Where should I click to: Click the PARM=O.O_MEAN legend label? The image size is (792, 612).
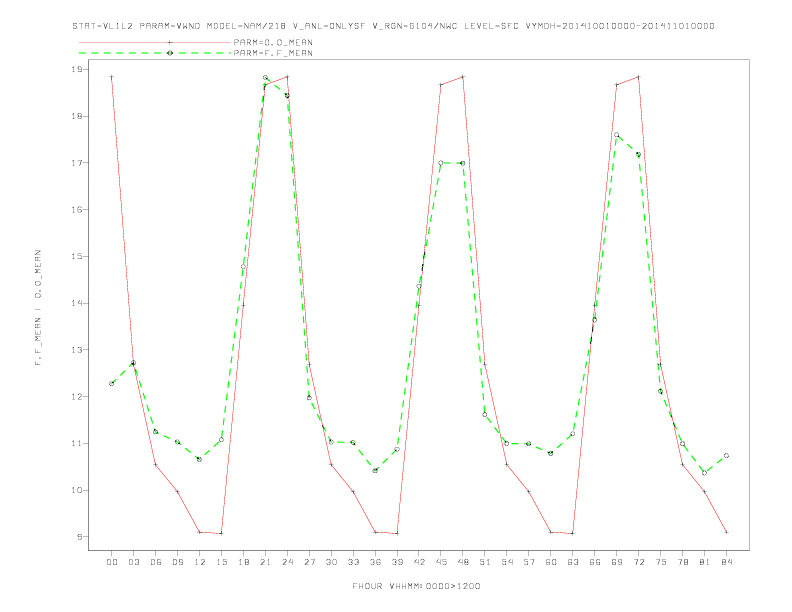[x=273, y=42]
